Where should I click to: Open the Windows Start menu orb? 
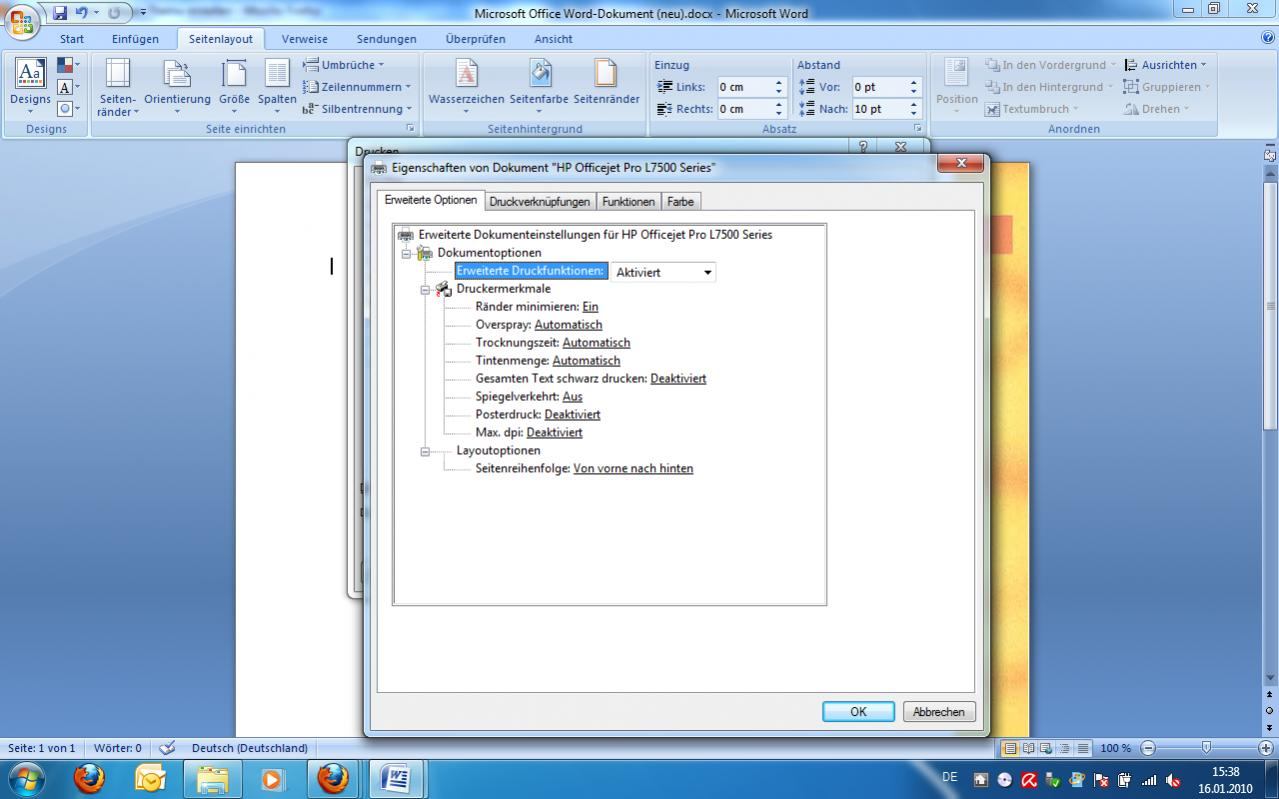pyautogui.click(x=26, y=778)
